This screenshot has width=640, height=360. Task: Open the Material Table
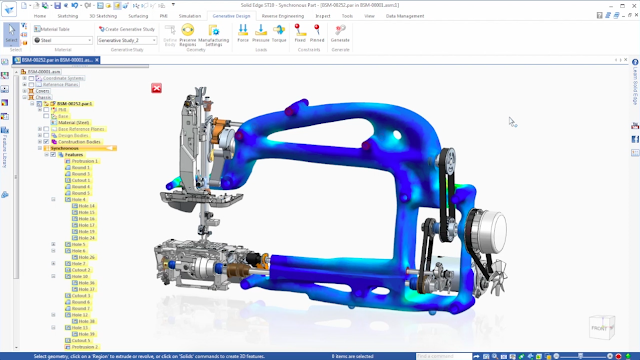pos(52,29)
